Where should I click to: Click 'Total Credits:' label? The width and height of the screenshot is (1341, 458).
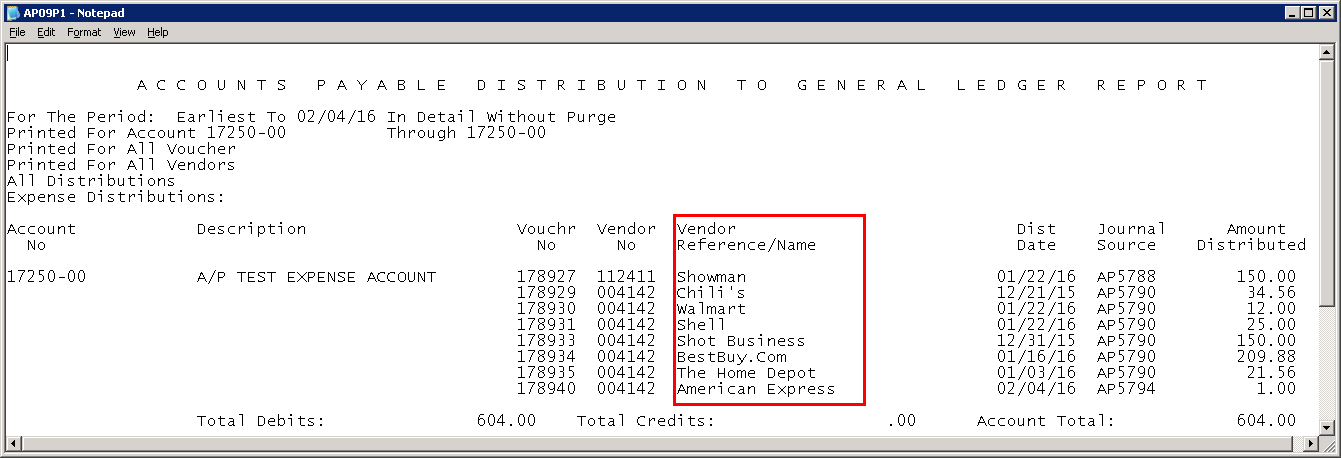646,421
